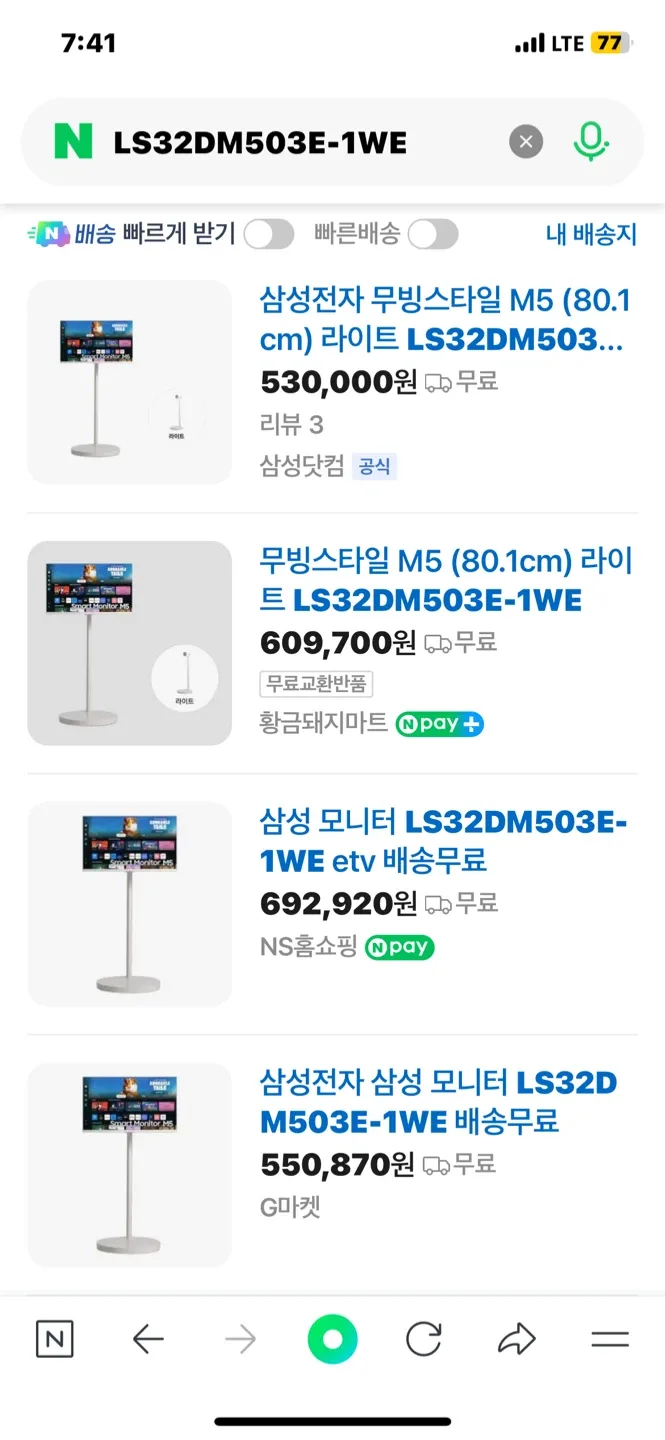Image resolution: width=665 pixels, height=1440 pixels.
Task: Tap the green Naver N logo
Action: 73,142
